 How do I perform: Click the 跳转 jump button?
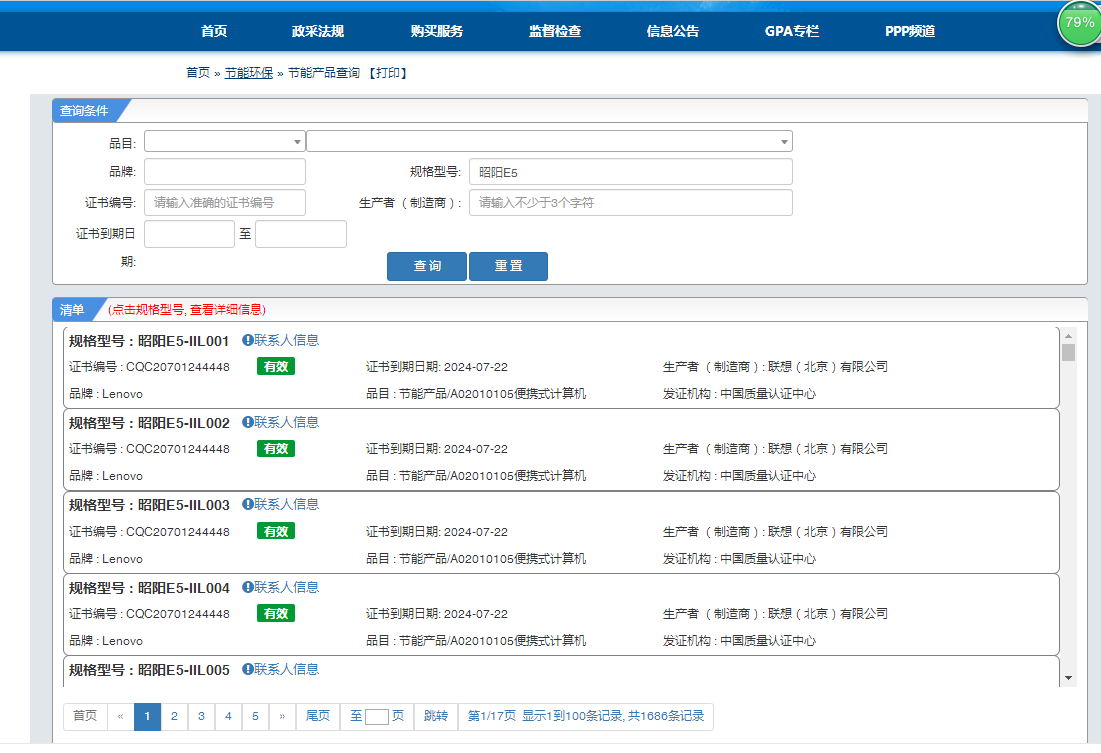[x=436, y=716]
